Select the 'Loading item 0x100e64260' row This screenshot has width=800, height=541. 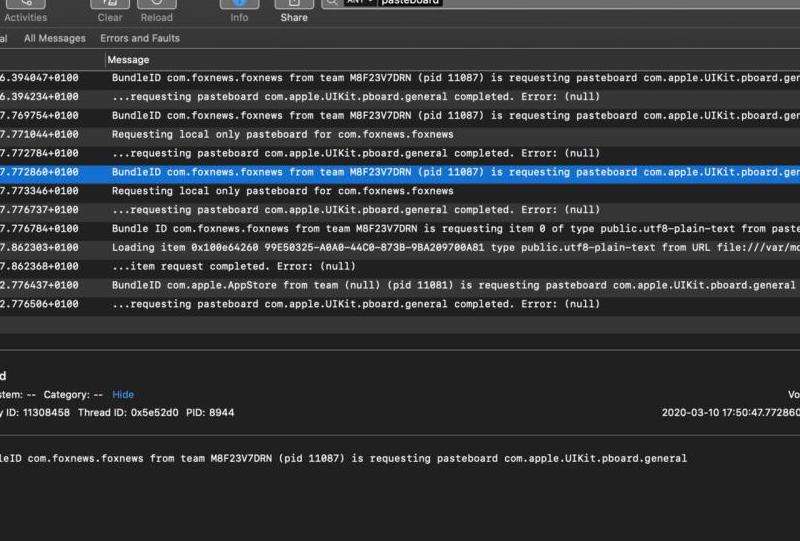pyautogui.click(x=400, y=248)
